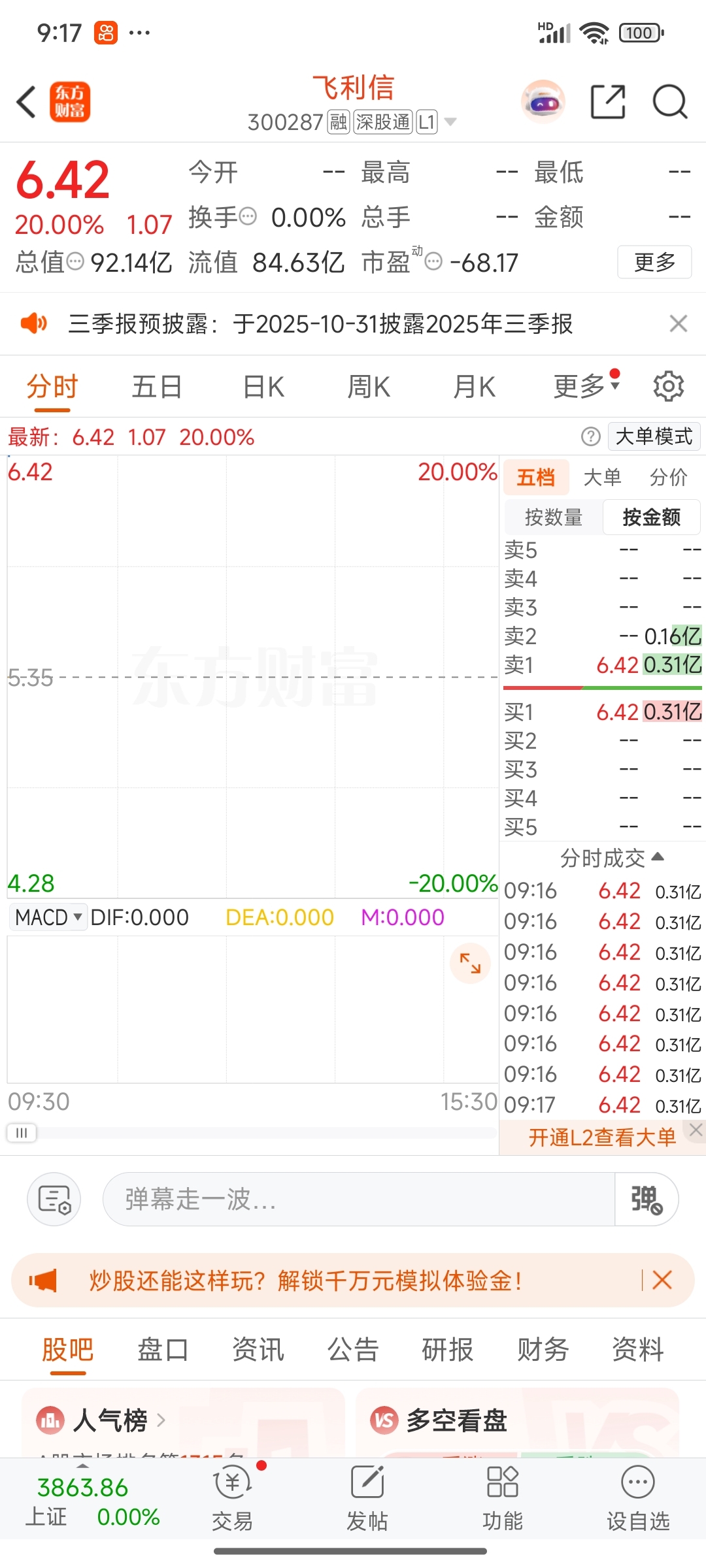Open the 炒股还能这样玩 promo link
This screenshot has width=706, height=1568.
click(305, 1280)
